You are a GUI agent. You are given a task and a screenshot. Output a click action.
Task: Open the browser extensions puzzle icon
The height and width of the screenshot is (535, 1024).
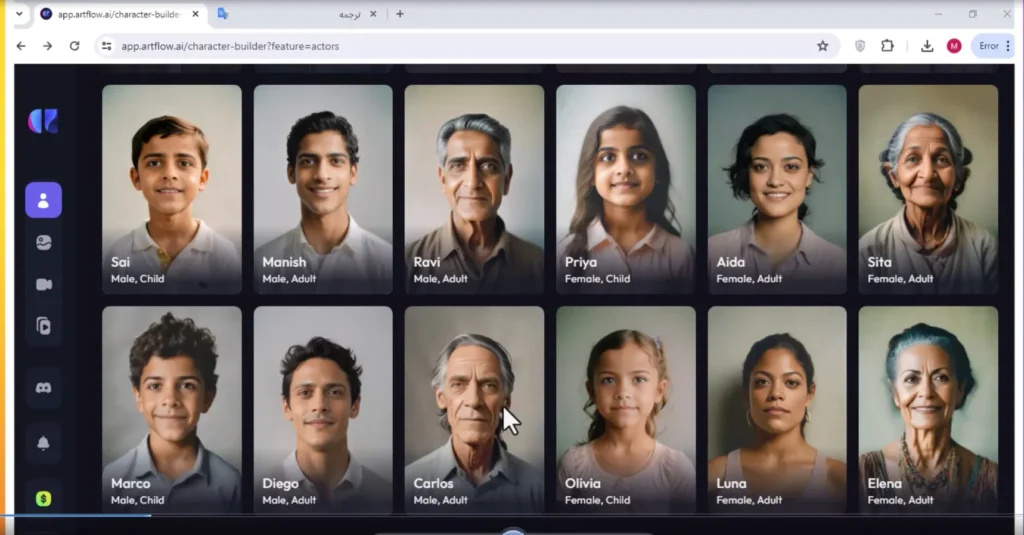pyautogui.click(x=887, y=46)
